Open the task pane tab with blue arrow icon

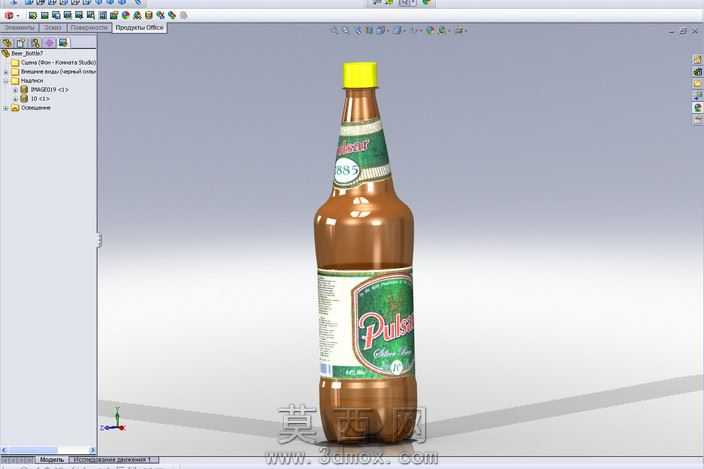click(697, 96)
